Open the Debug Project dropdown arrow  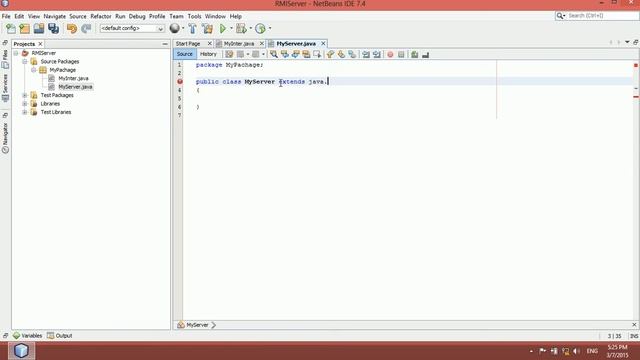[x=251, y=29]
